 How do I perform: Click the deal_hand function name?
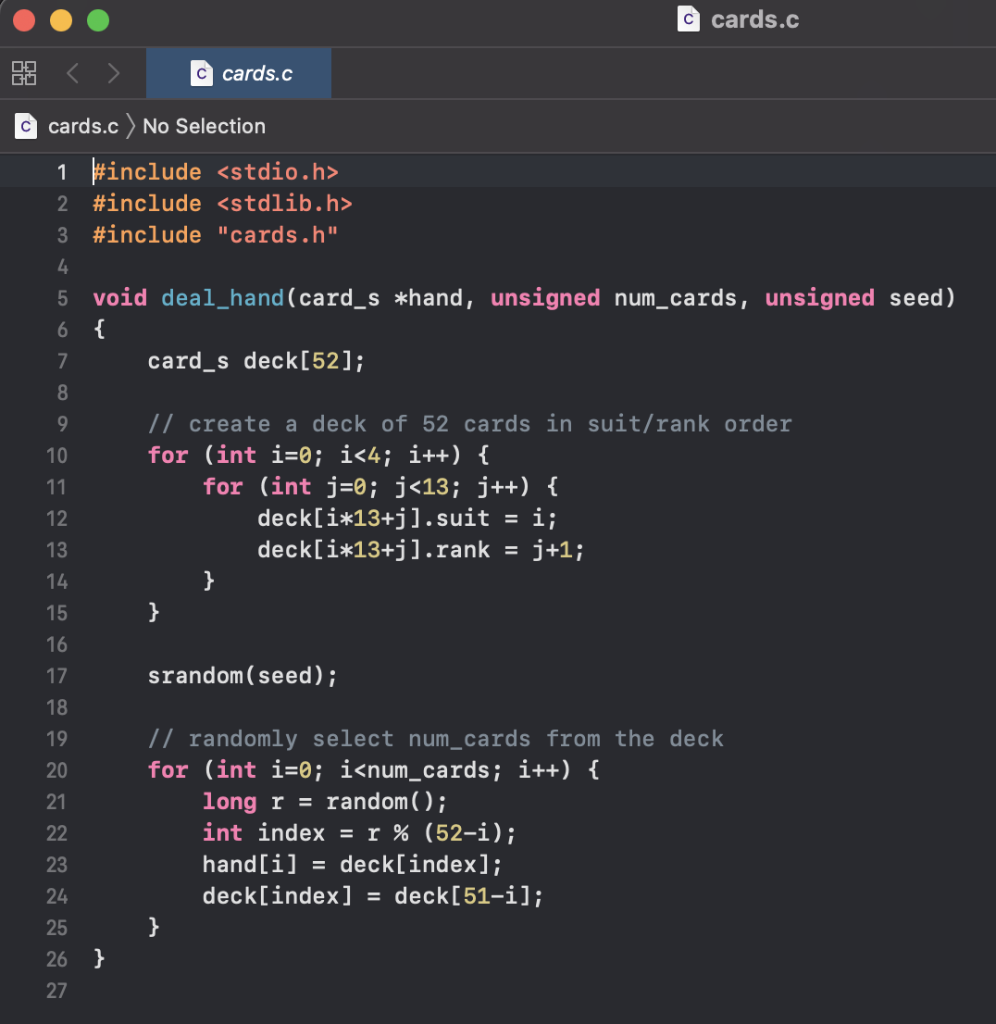pyautogui.click(x=222, y=298)
